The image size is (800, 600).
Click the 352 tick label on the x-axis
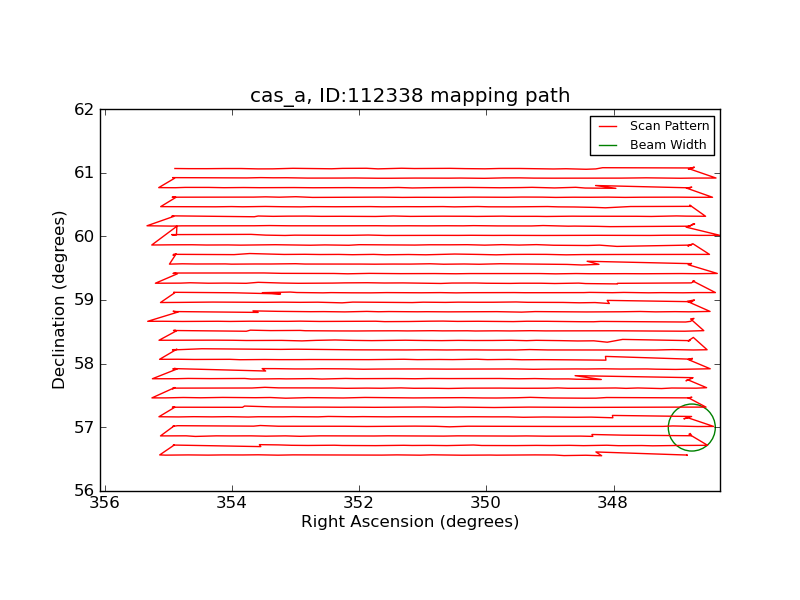pyautogui.click(x=359, y=503)
